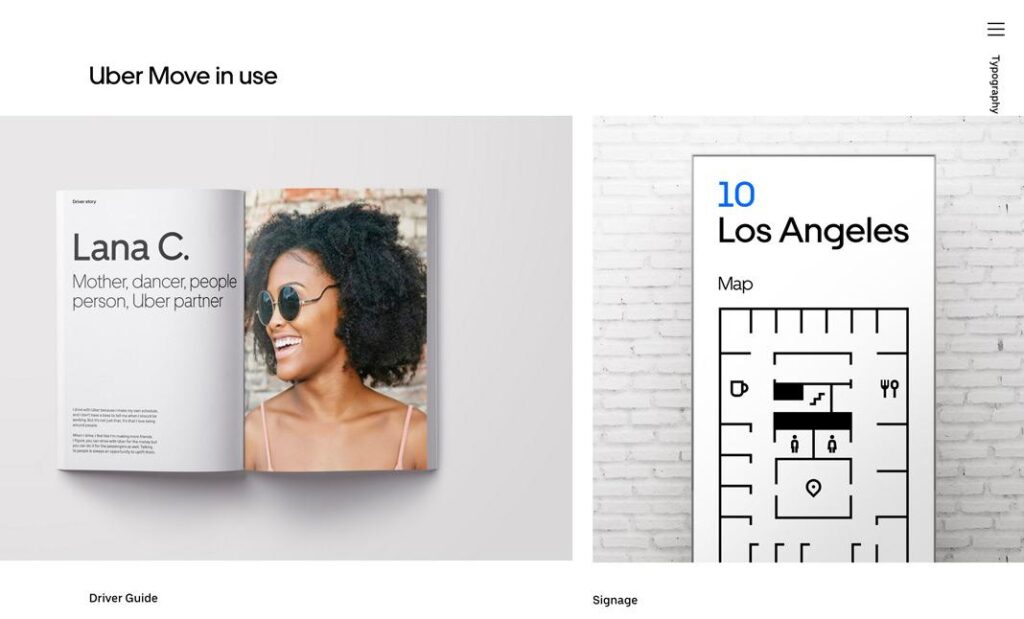Click the Map label on signage

coord(735,284)
